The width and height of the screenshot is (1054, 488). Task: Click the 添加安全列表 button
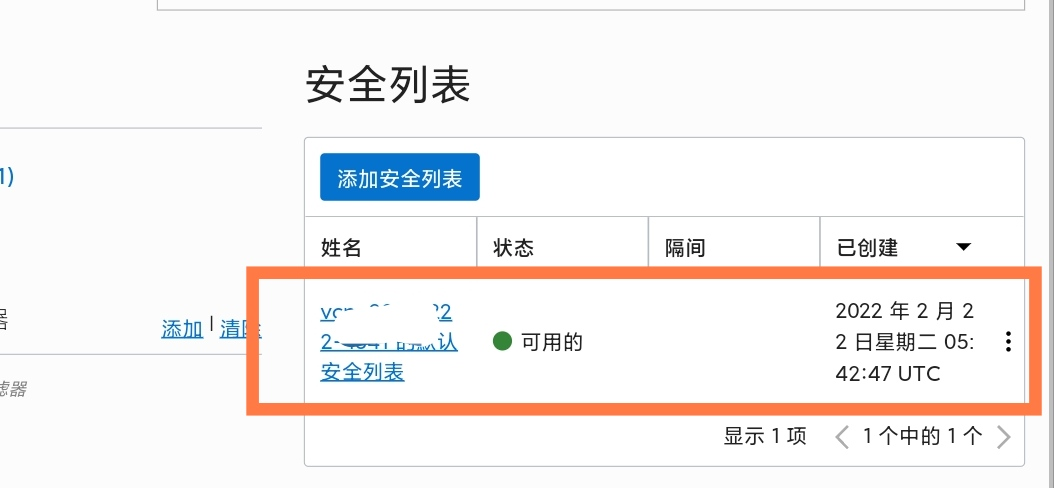pyautogui.click(x=400, y=179)
